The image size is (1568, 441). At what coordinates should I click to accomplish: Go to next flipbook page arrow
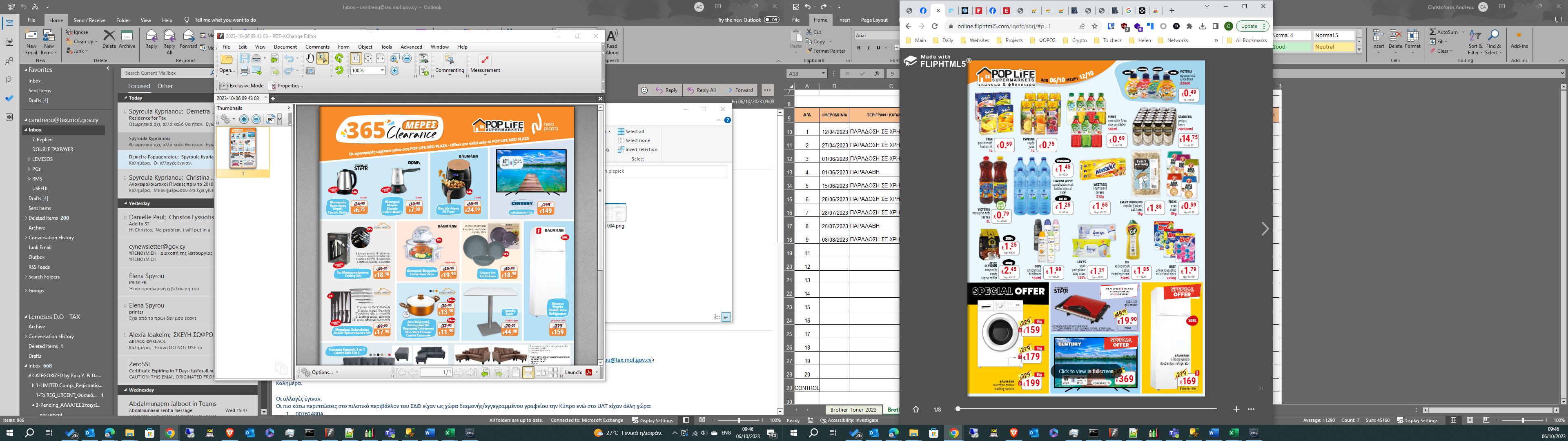[1264, 229]
